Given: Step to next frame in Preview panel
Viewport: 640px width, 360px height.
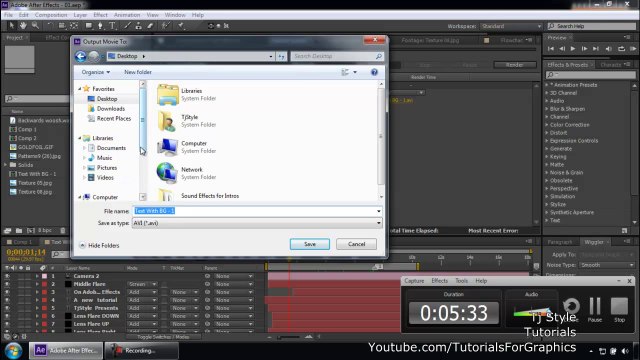Looking at the screenshot, I should [584, 49].
